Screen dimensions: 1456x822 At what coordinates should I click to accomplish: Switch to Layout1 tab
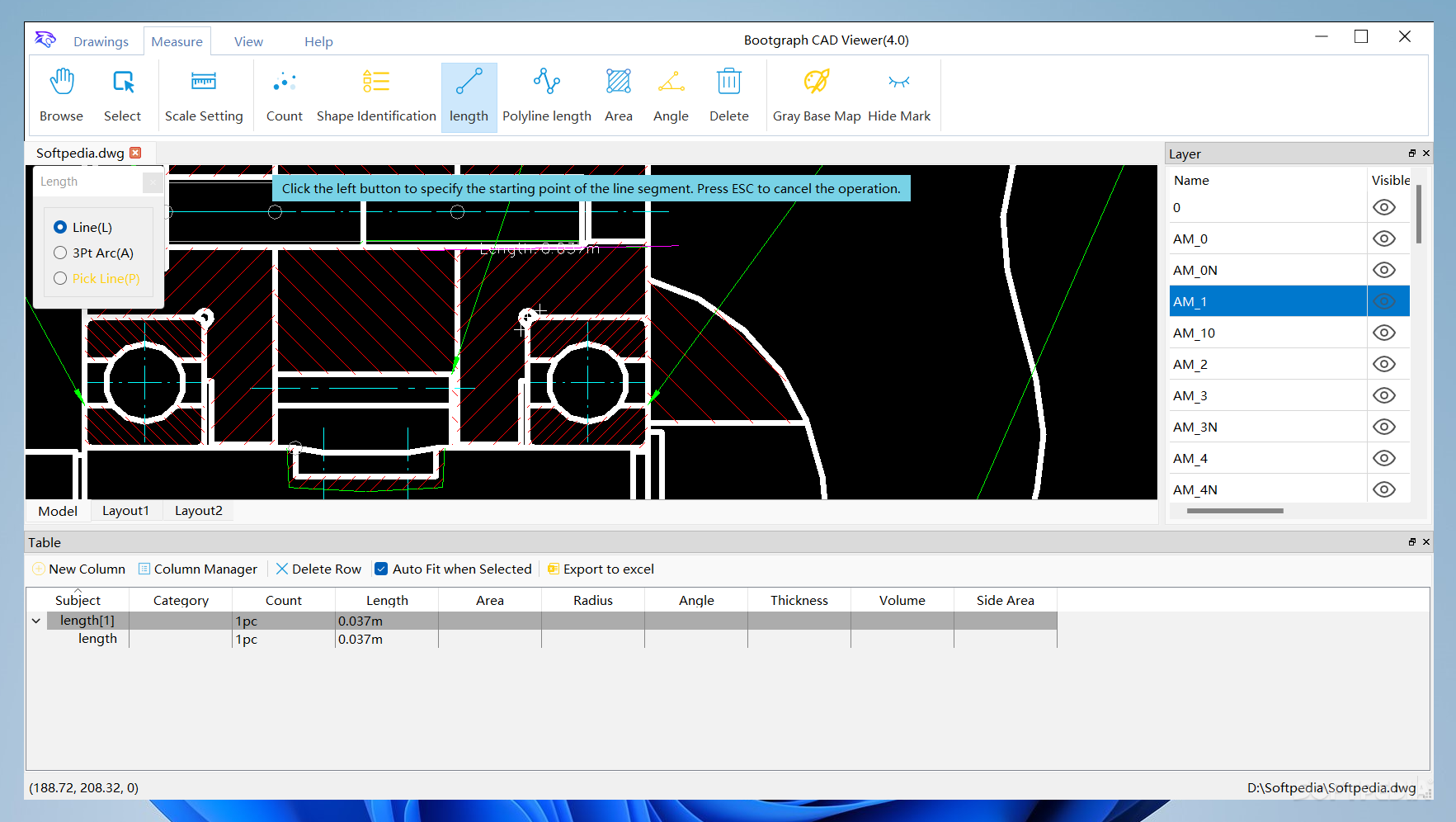125,511
